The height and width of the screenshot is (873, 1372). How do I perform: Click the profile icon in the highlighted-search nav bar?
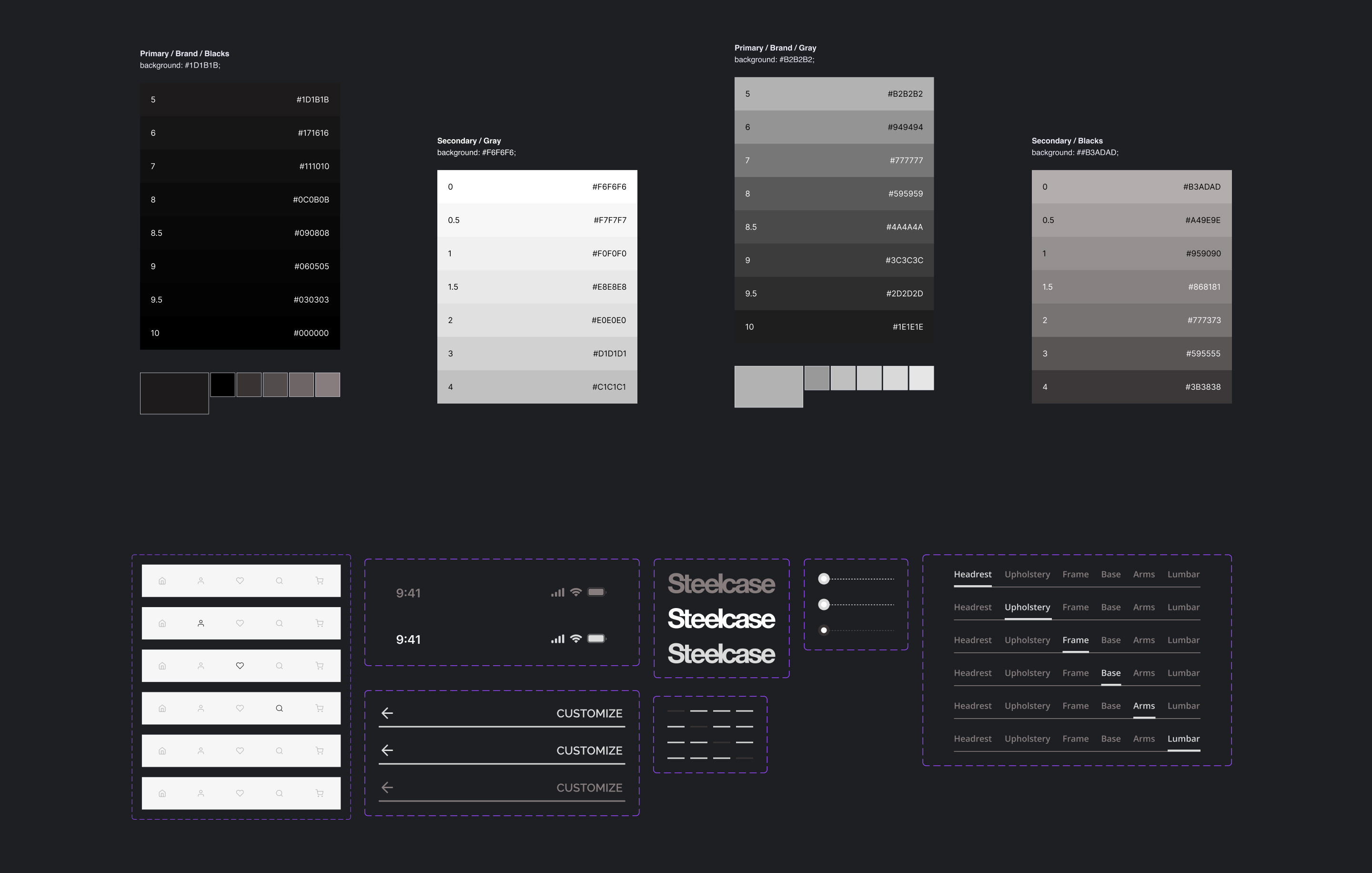tap(201, 708)
